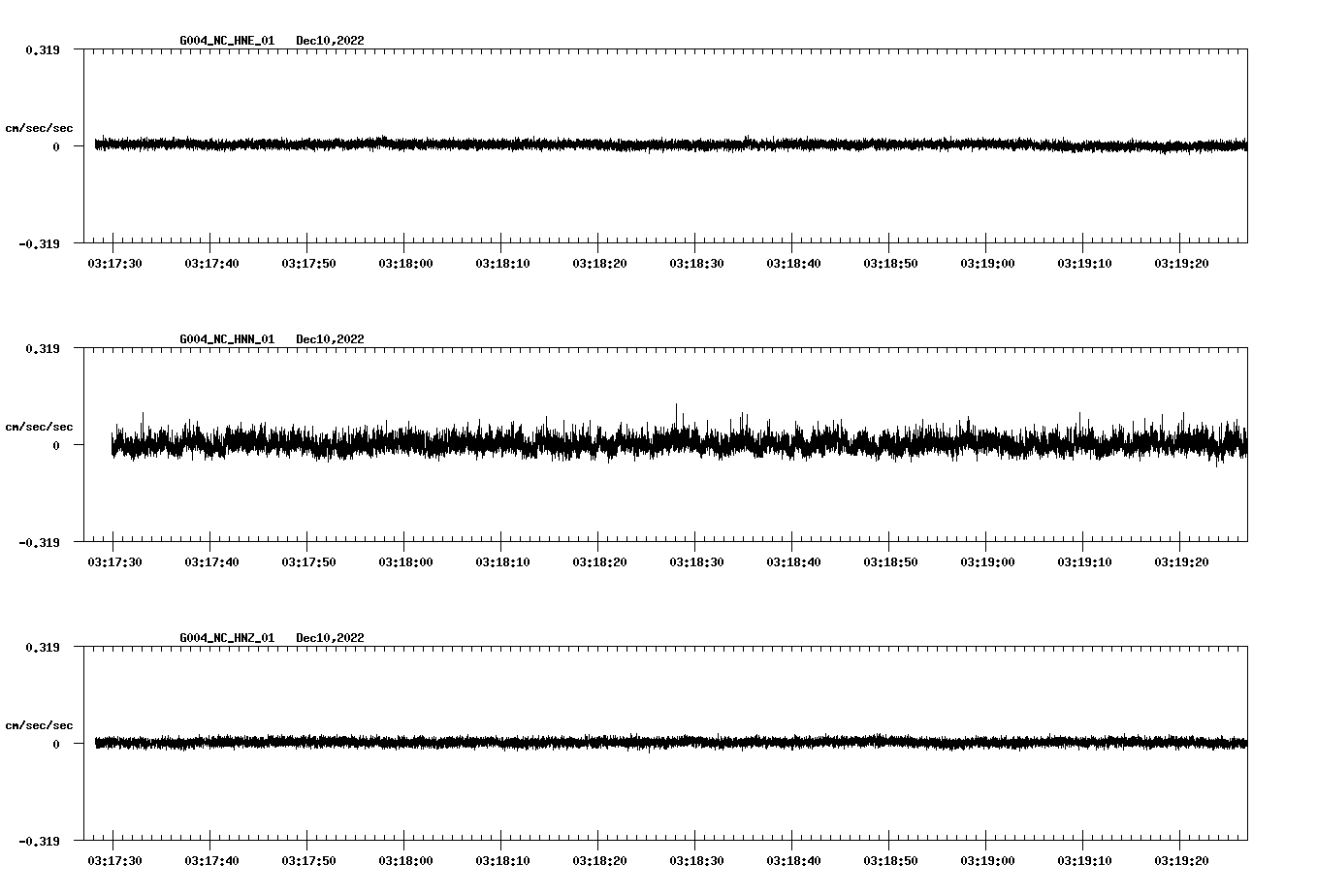1317x896 pixels.
Task: Click the 03:17:30 time label under the top plot
Action: 113,261
